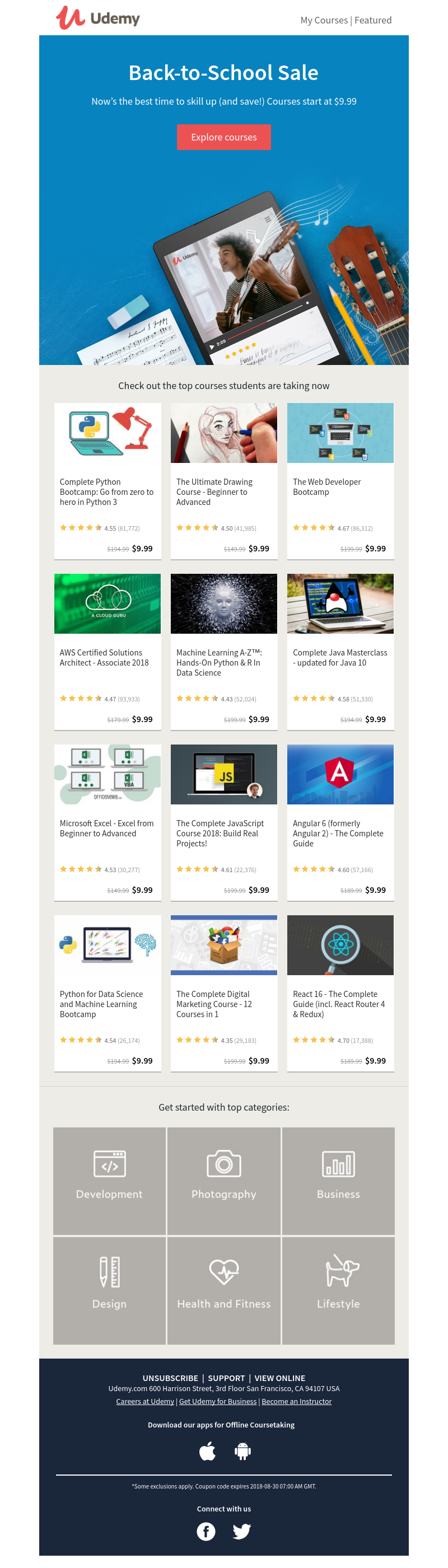Click the SUPPORT footer link

(x=226, y=1378)
